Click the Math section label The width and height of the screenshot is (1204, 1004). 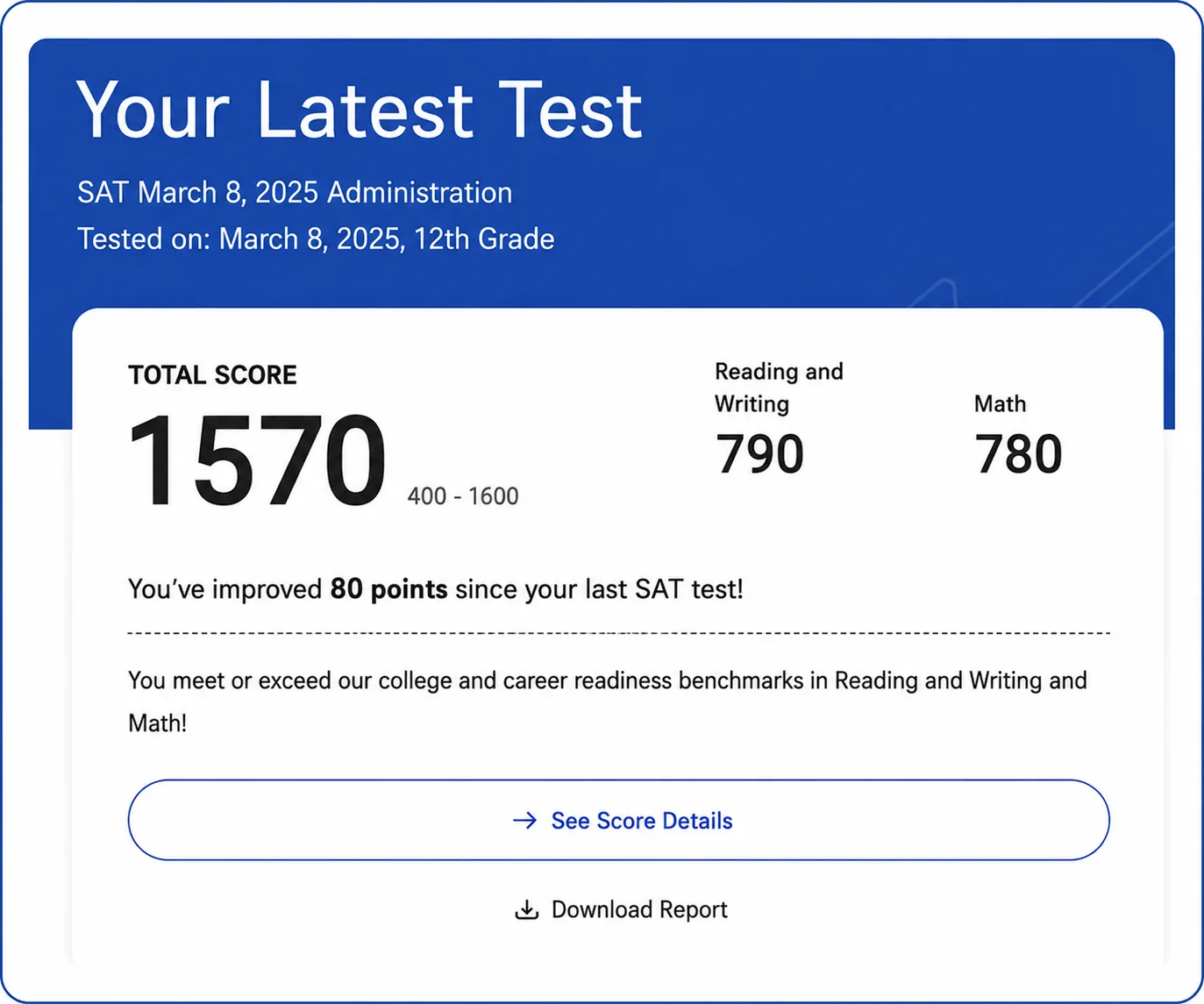[x=1000, y=403]
